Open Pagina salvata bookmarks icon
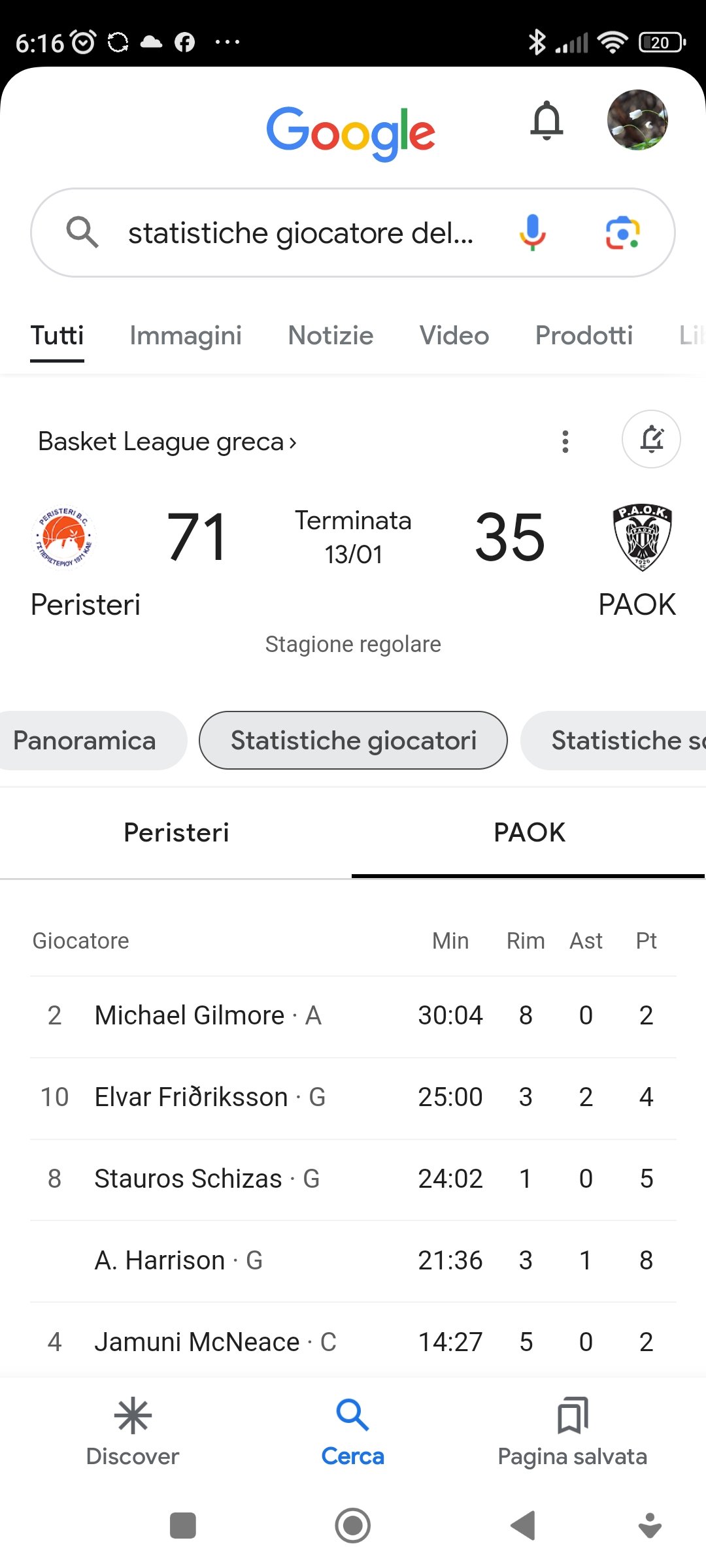This screenshot has width=706, height=1568. tap(573, 1431)
